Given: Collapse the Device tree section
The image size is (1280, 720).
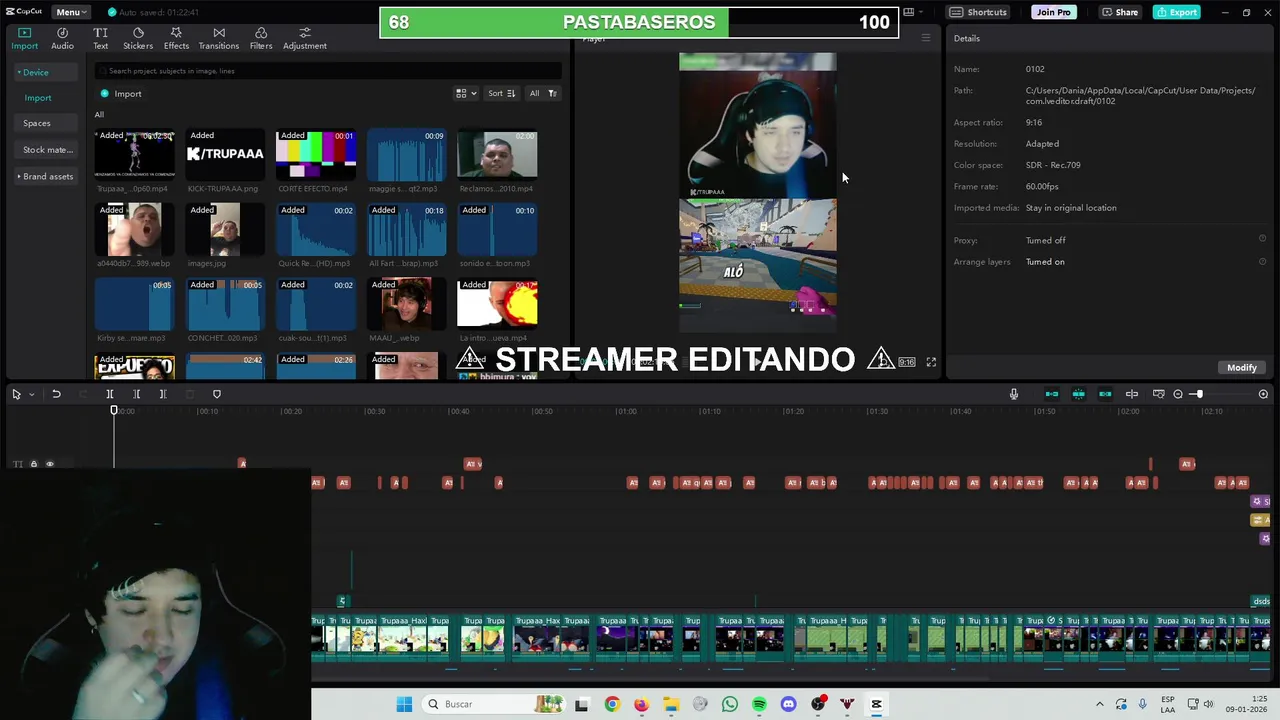Looking at the screenshot, I should (x=18, y=72).
